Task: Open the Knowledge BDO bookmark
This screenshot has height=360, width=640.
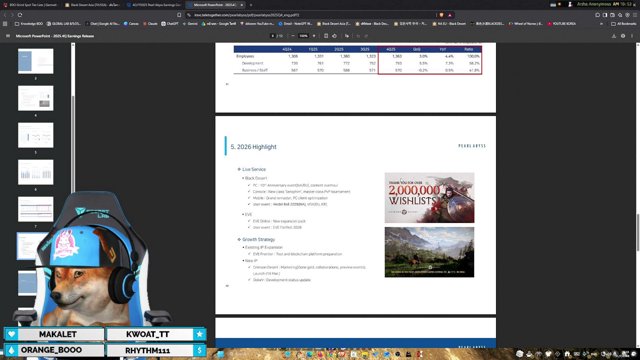Action: [29, 24]
